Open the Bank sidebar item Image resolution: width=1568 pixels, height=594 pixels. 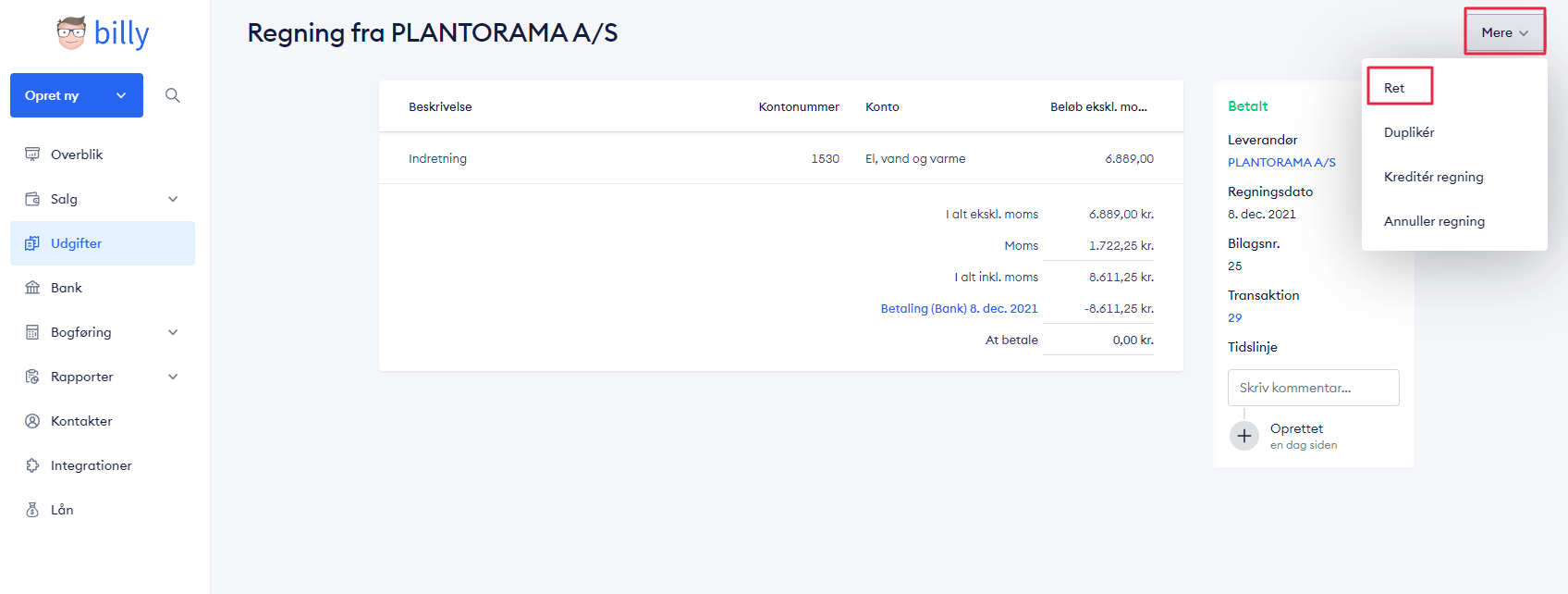(x=103, y=288)
